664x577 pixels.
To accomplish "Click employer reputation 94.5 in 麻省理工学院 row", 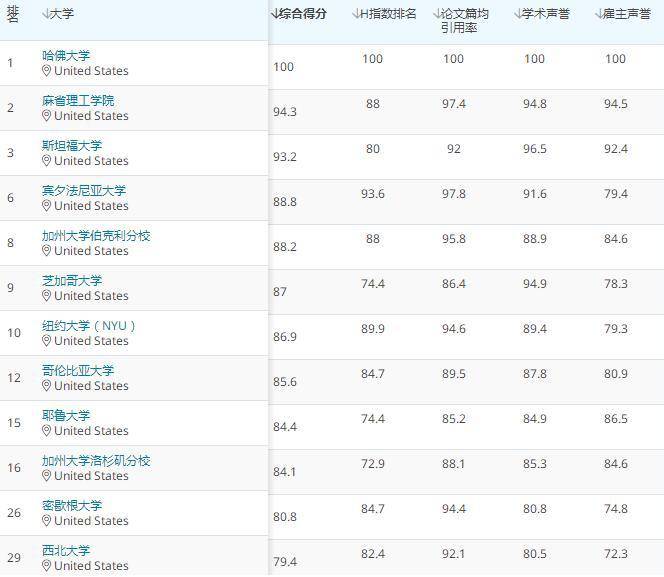I will pos(616,104).
